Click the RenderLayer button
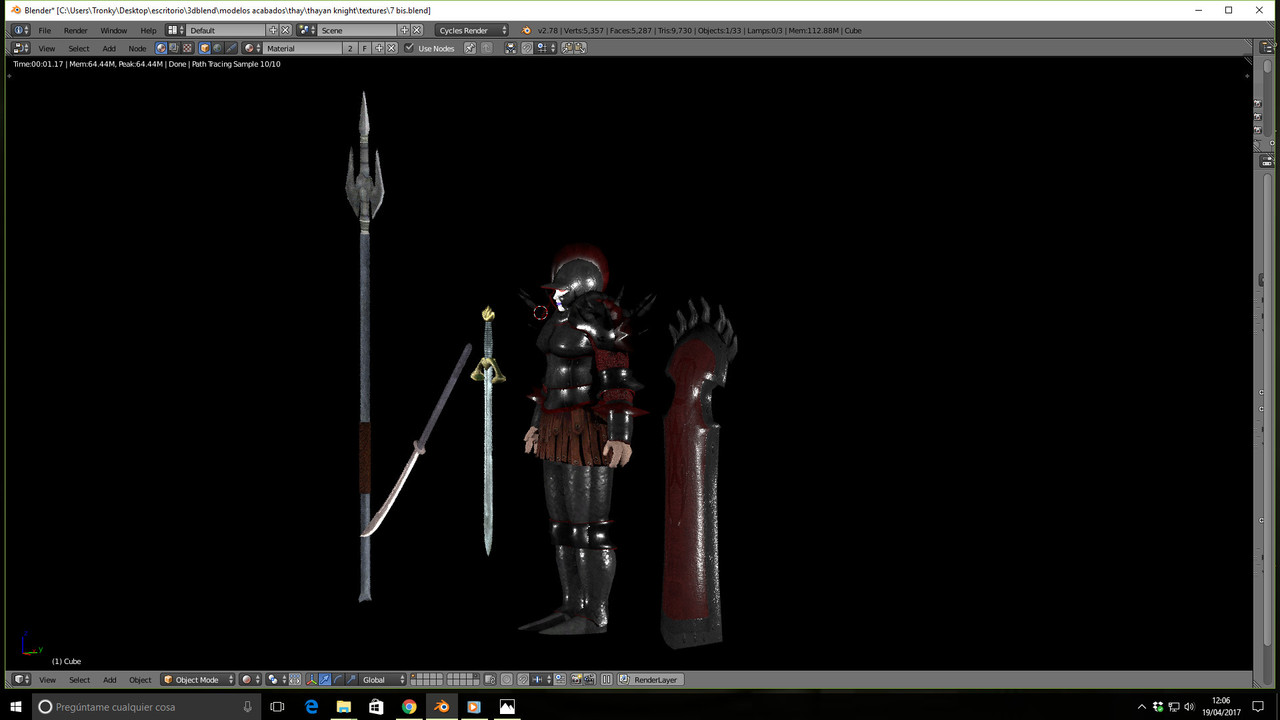This screenshot has height=720, width=1280. [649, 680]
